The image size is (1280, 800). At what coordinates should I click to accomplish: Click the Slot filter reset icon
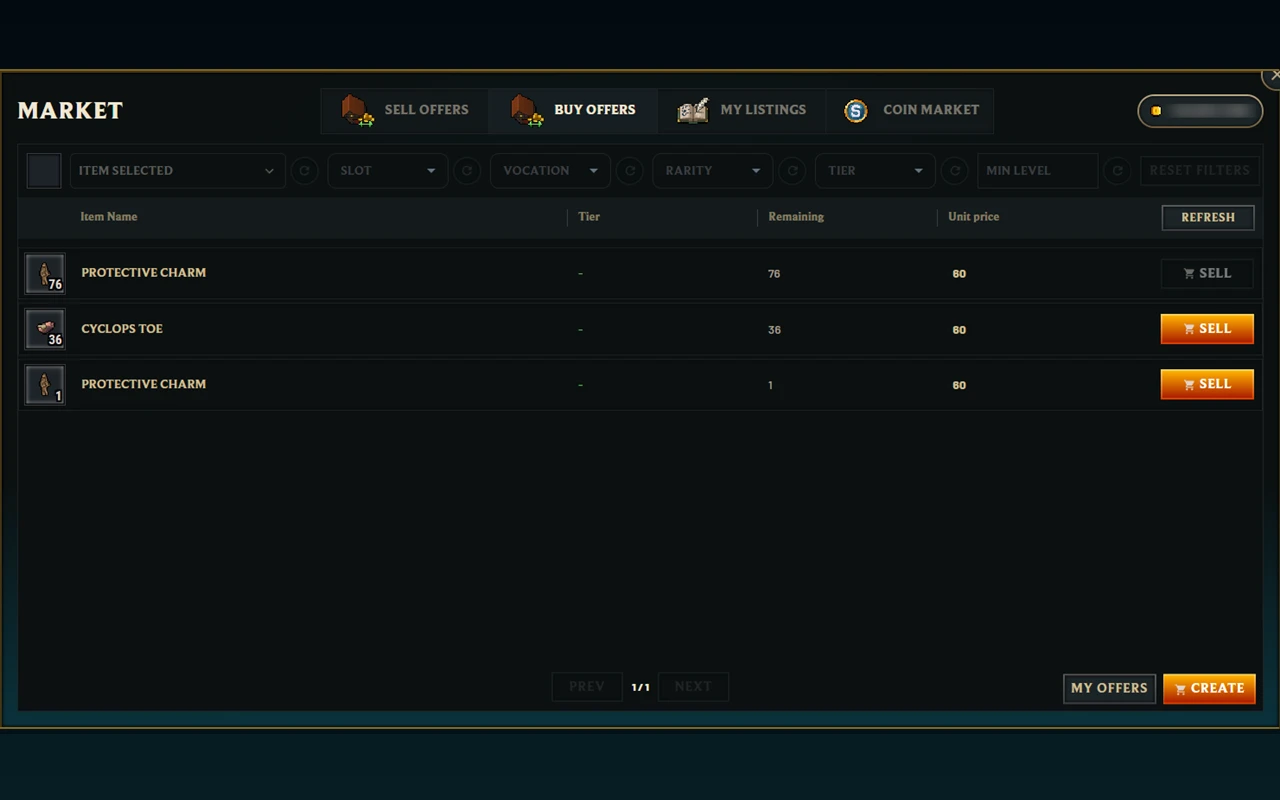click(467, 171)
